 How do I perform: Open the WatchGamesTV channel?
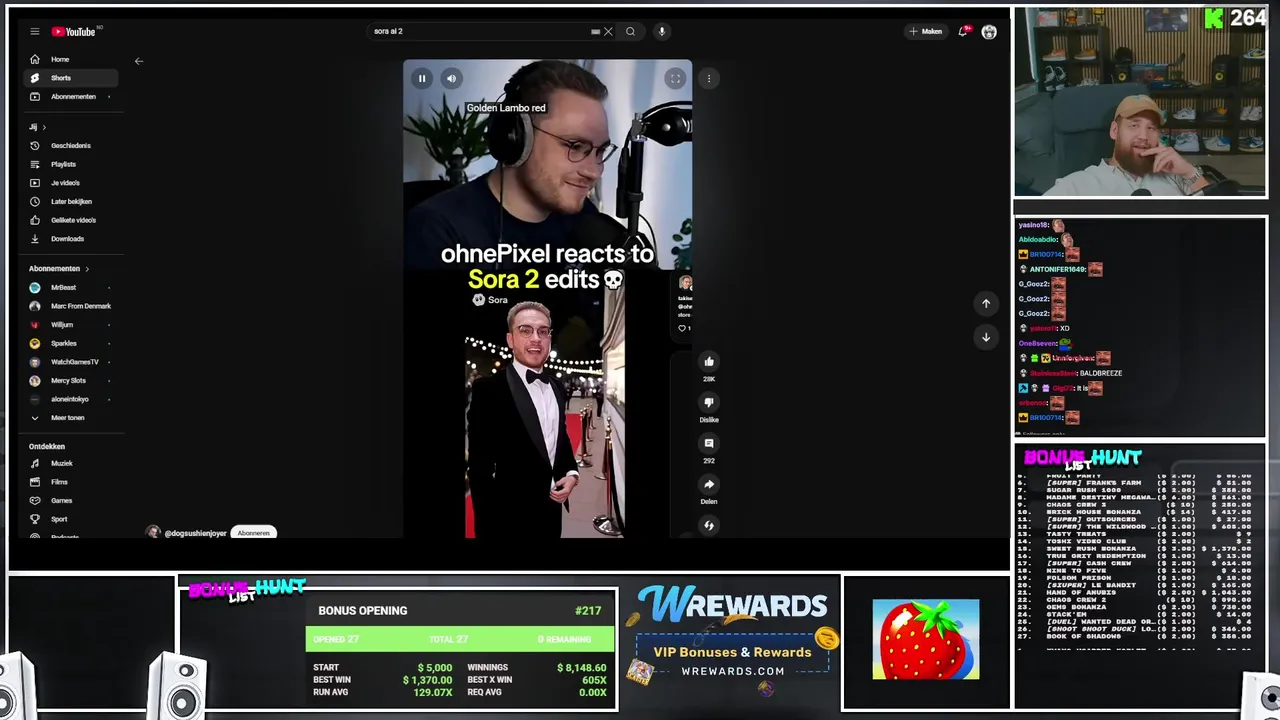[x=70, y=362]
